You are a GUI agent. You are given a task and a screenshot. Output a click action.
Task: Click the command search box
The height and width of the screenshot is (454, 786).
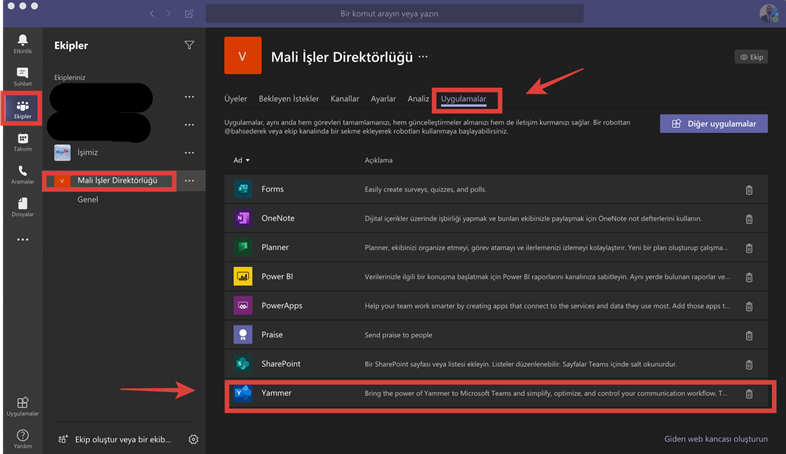coord(395,14)
